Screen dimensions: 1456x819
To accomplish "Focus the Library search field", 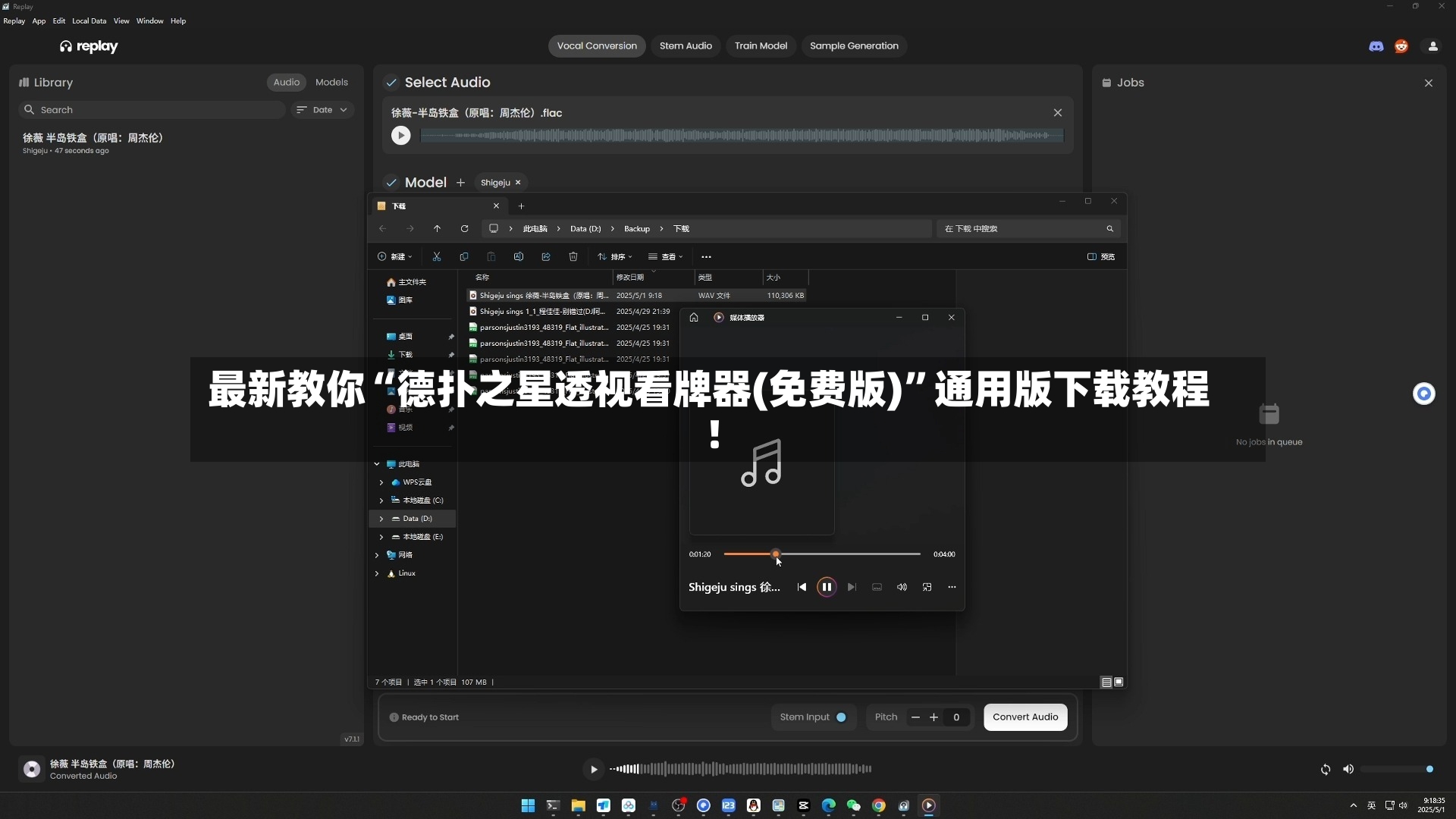I will click(x=152, y=110).
